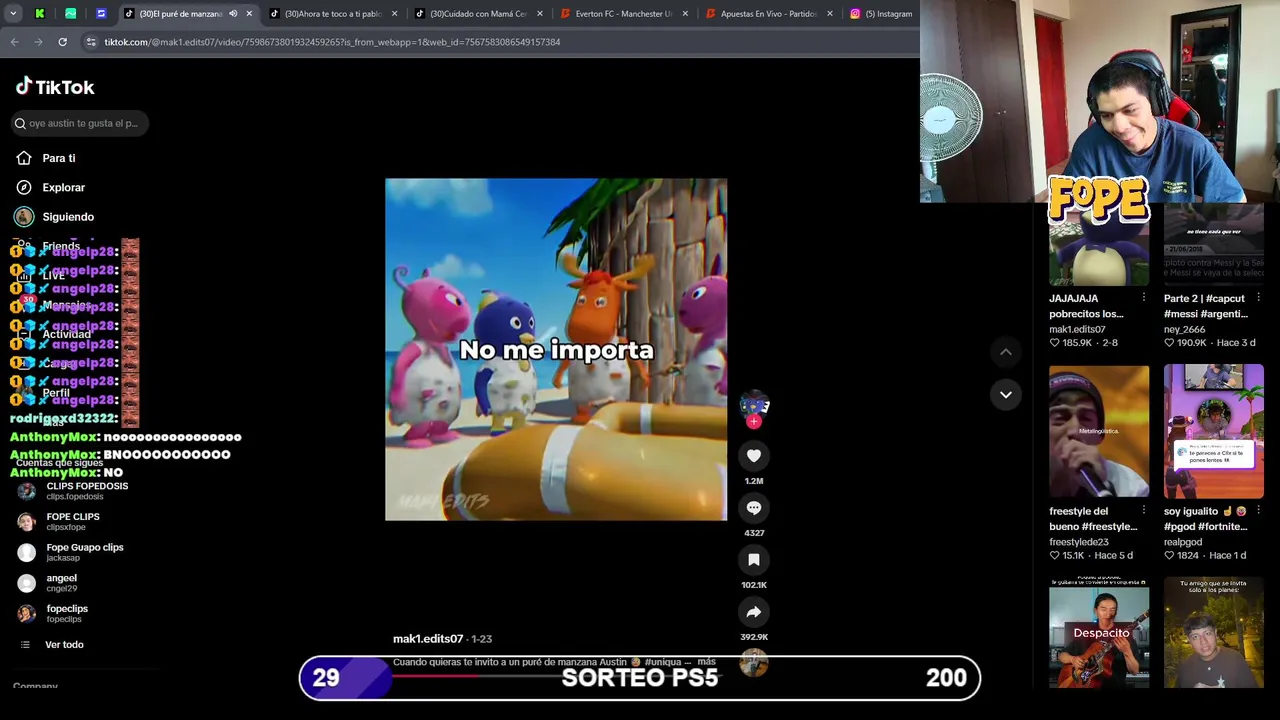
Task: Close the 'El puré de manzana' tab
Action: (x=249, y=14)
